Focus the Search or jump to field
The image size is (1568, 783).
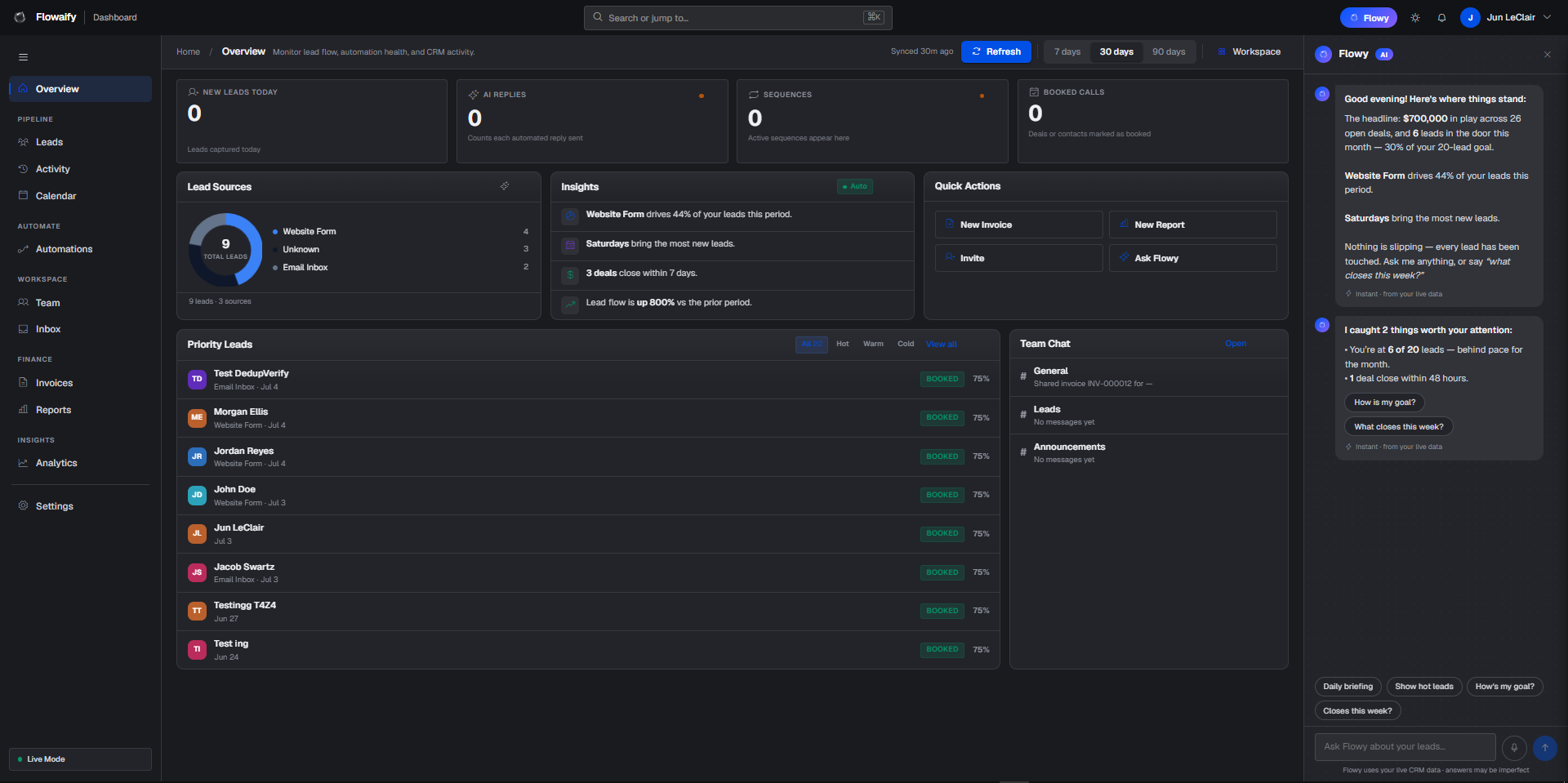coord(737,18)
